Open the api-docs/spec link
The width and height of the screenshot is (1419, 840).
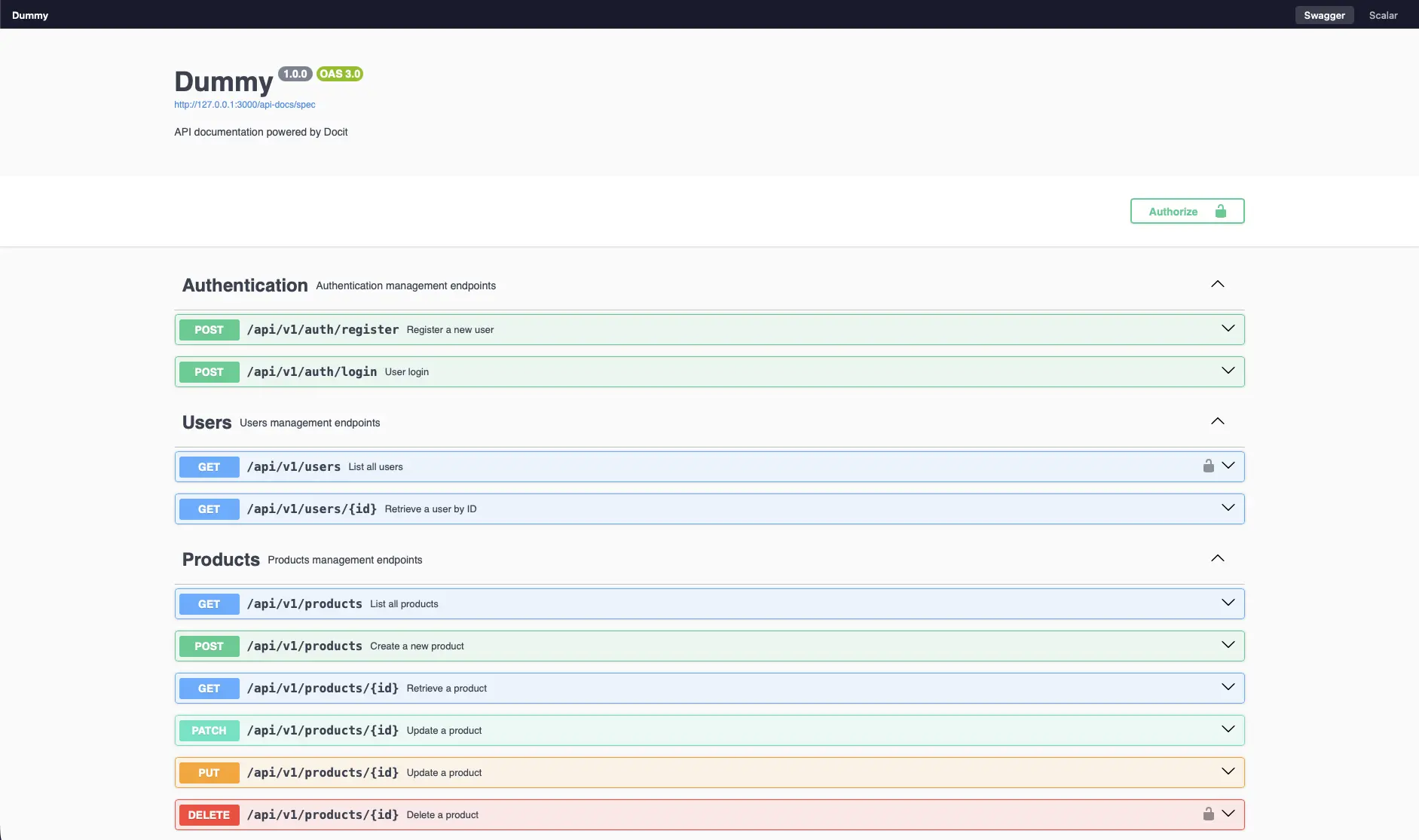[245, 105]
